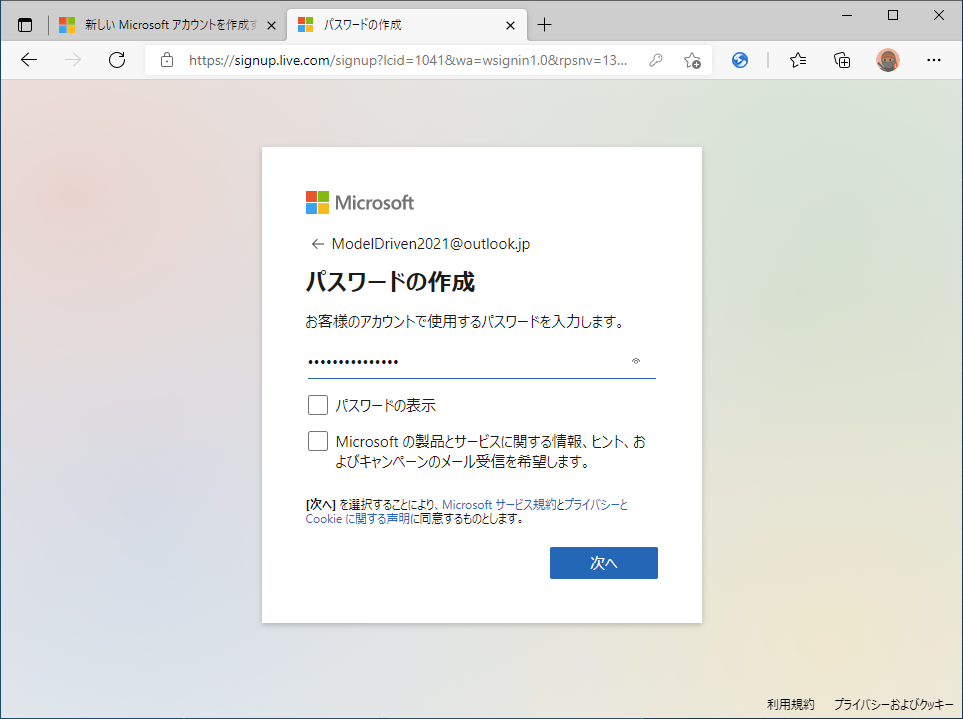Go back with the browser back arrow
This screenshot has height=719, width=963.
[x=29, y=60]
